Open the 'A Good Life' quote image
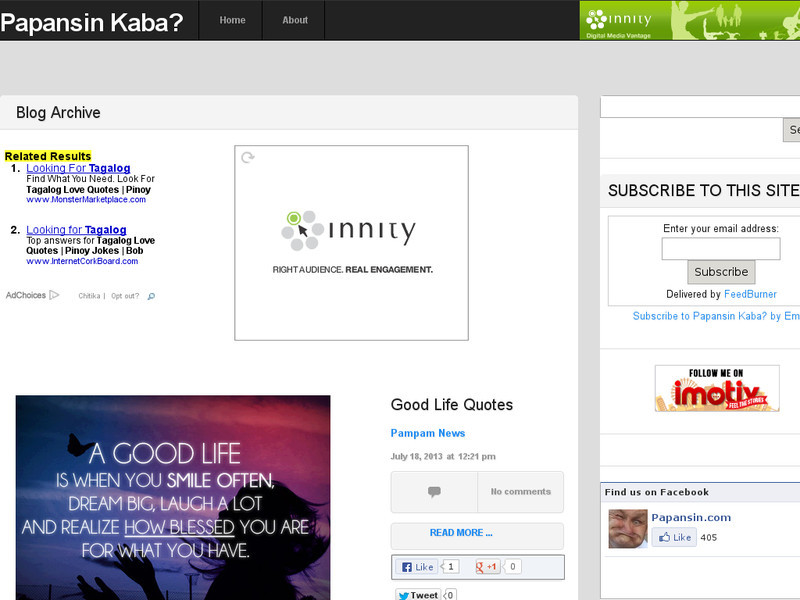 pos(173,497)
